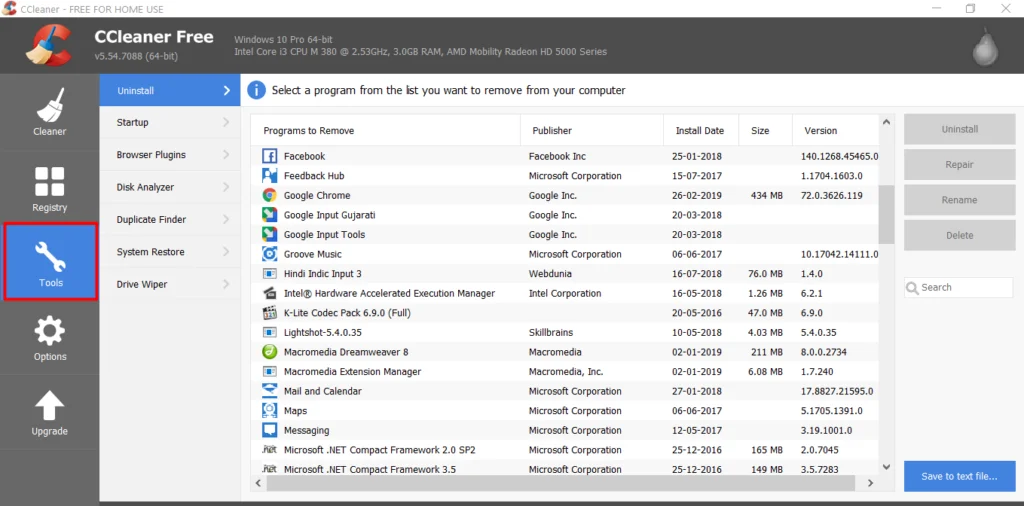This screenshot has height=506, width=1024.
Task: Click the Facebook Inc publisher cell
Action: tap(557, 156)
